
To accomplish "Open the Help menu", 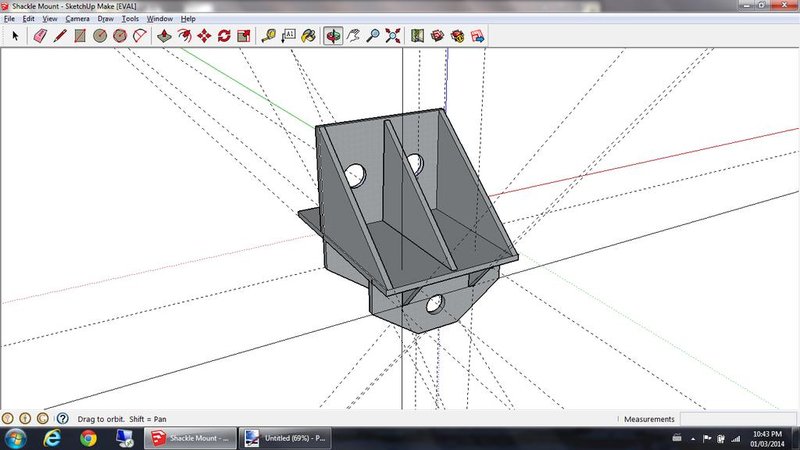I will click(188, 18).
